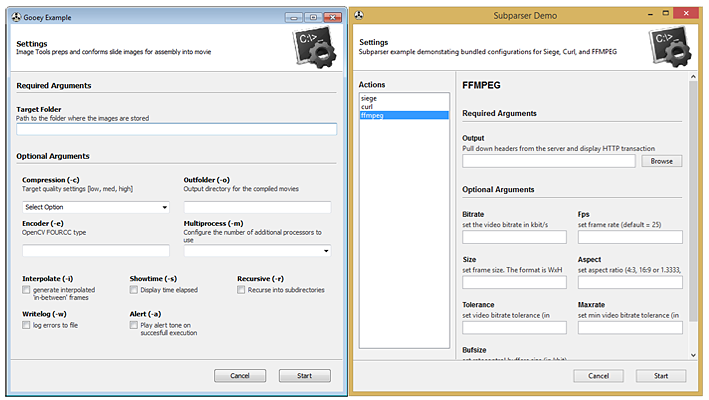The height and width of the screenshot is (400, 709).
Task: Click the terminal gear logo in Subparser Demo
Action: point(671,47)
